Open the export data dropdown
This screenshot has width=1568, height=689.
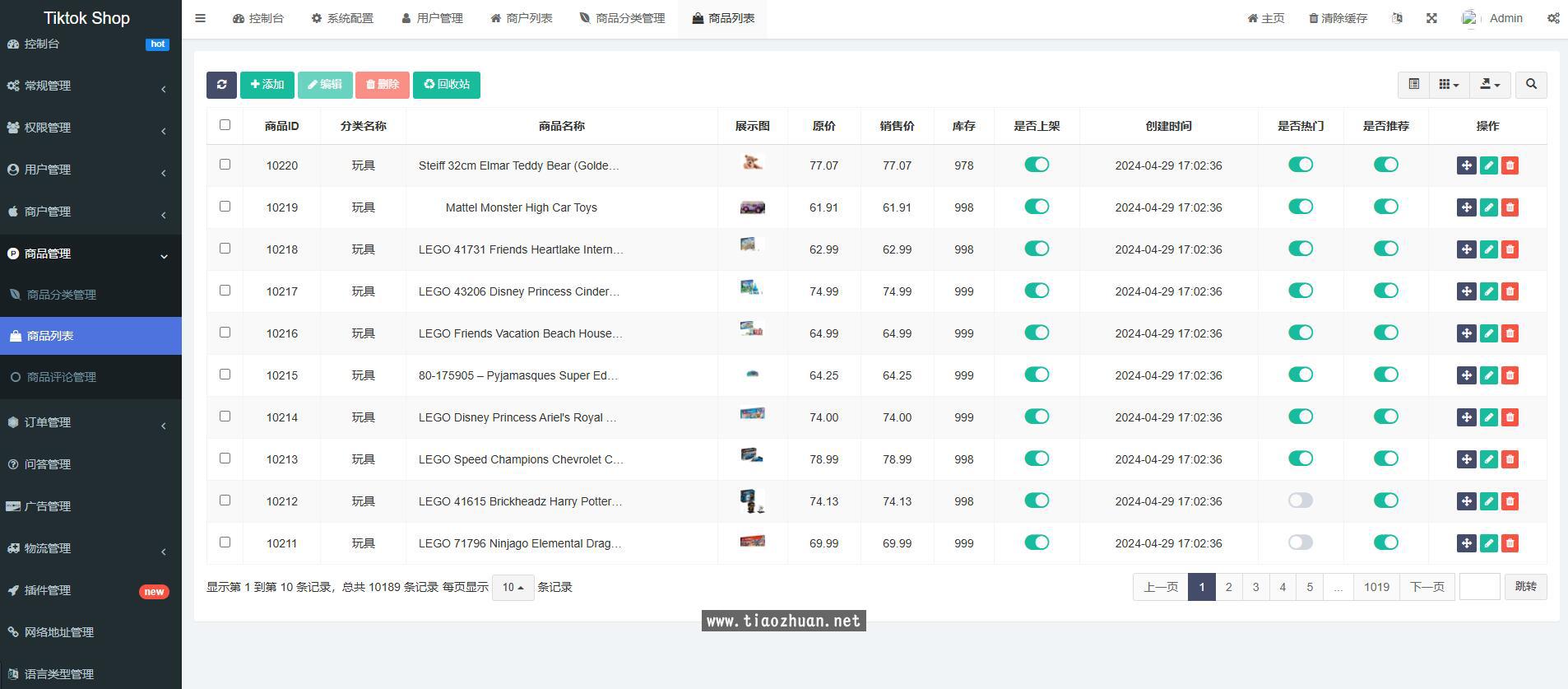[1490, 85]
